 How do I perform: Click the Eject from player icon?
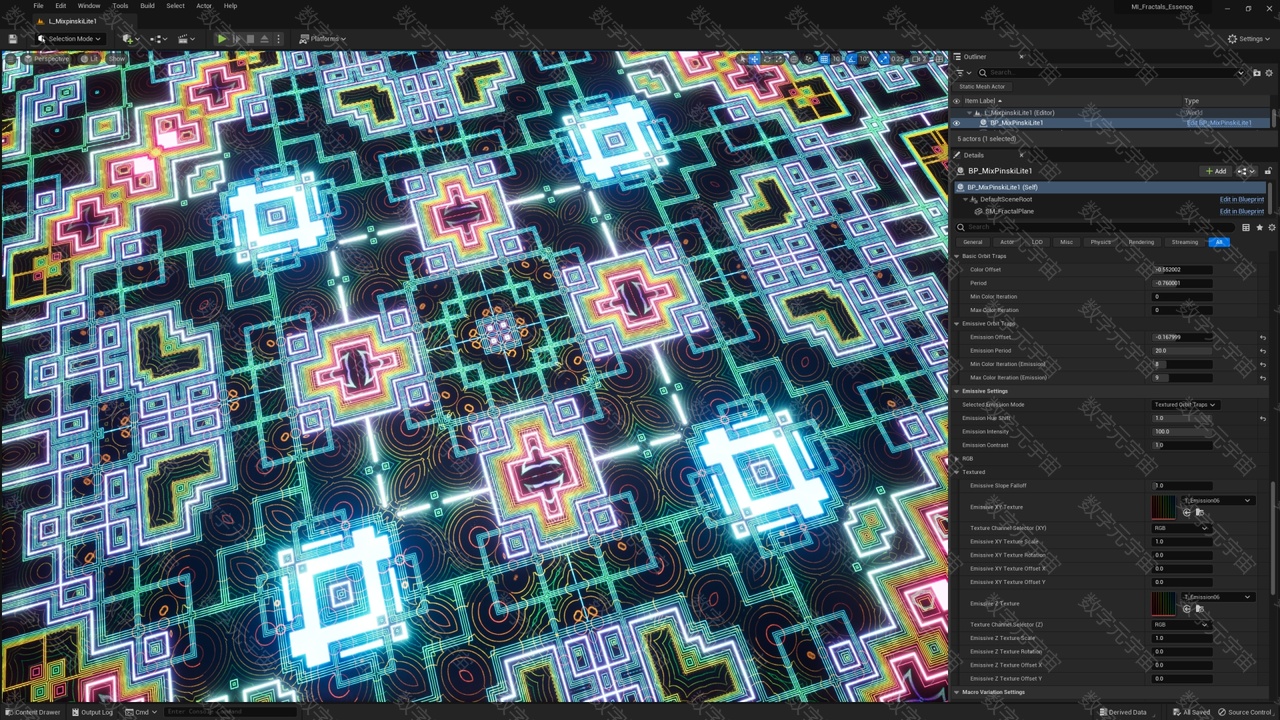(264, 39)
